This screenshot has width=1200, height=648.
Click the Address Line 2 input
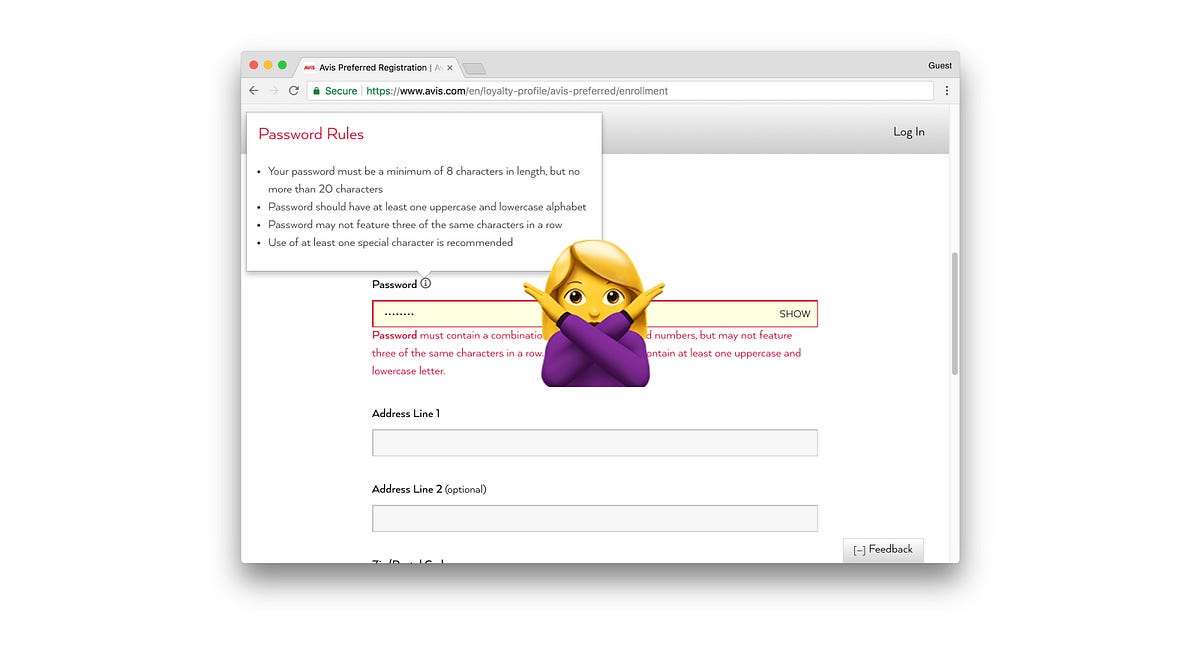point(595,518)
